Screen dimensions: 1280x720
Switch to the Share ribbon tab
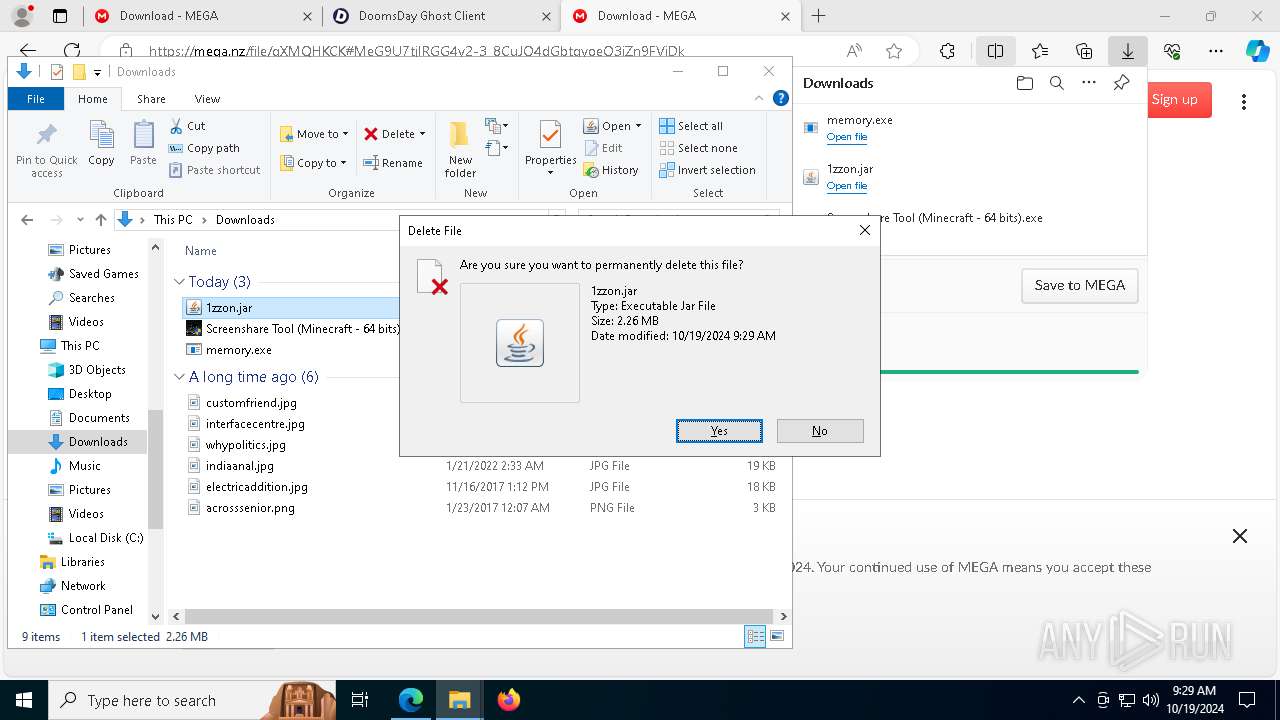coord(151,99)
